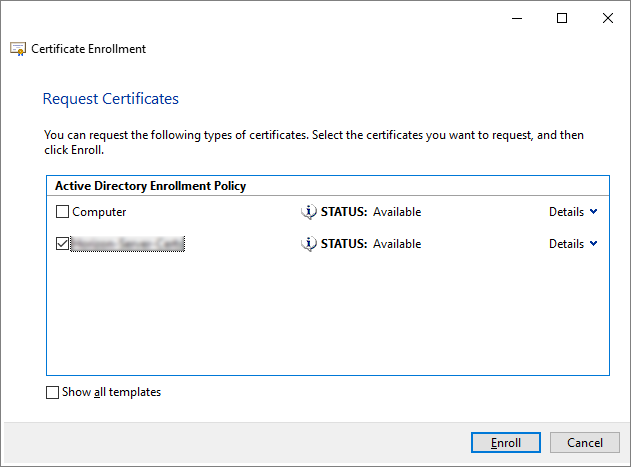This screenshot has height=467, width=631.
Task: Click the Details label in the Computer row
Action: tap(566, 212)
